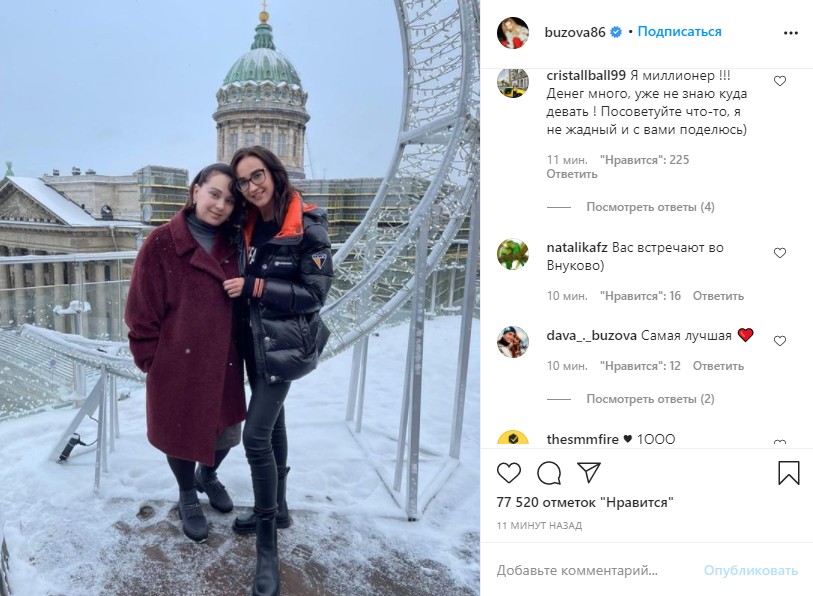Open the buzova86 profile avatar
The height and width of the screenshot is (596, 813).
click(x=513, y=33)
